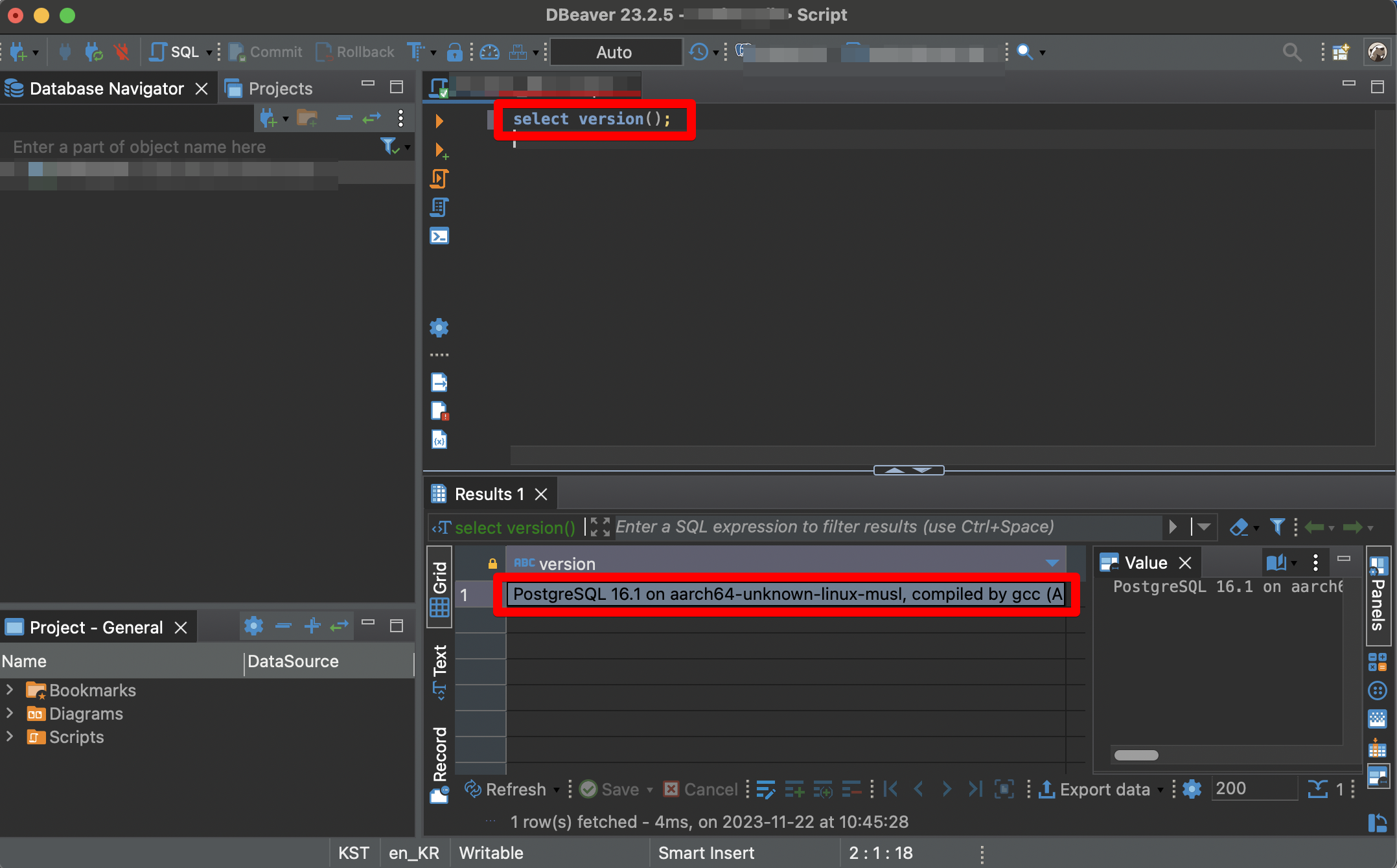Select the Results 1 tab
Image resolution: width=1397 pixels, height=868 pixels.
489,494
